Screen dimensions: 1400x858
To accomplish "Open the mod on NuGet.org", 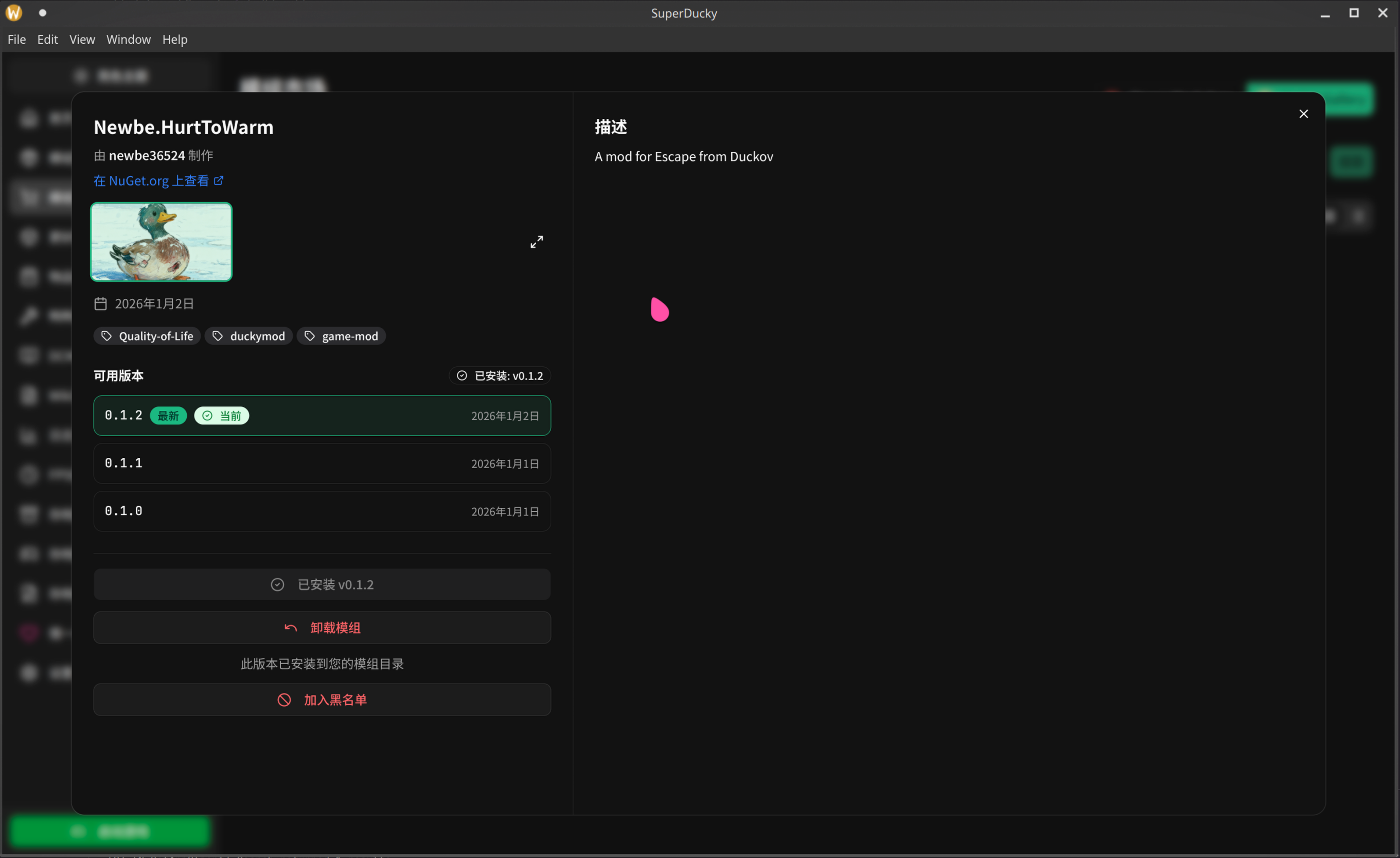I will pos(158,181).
